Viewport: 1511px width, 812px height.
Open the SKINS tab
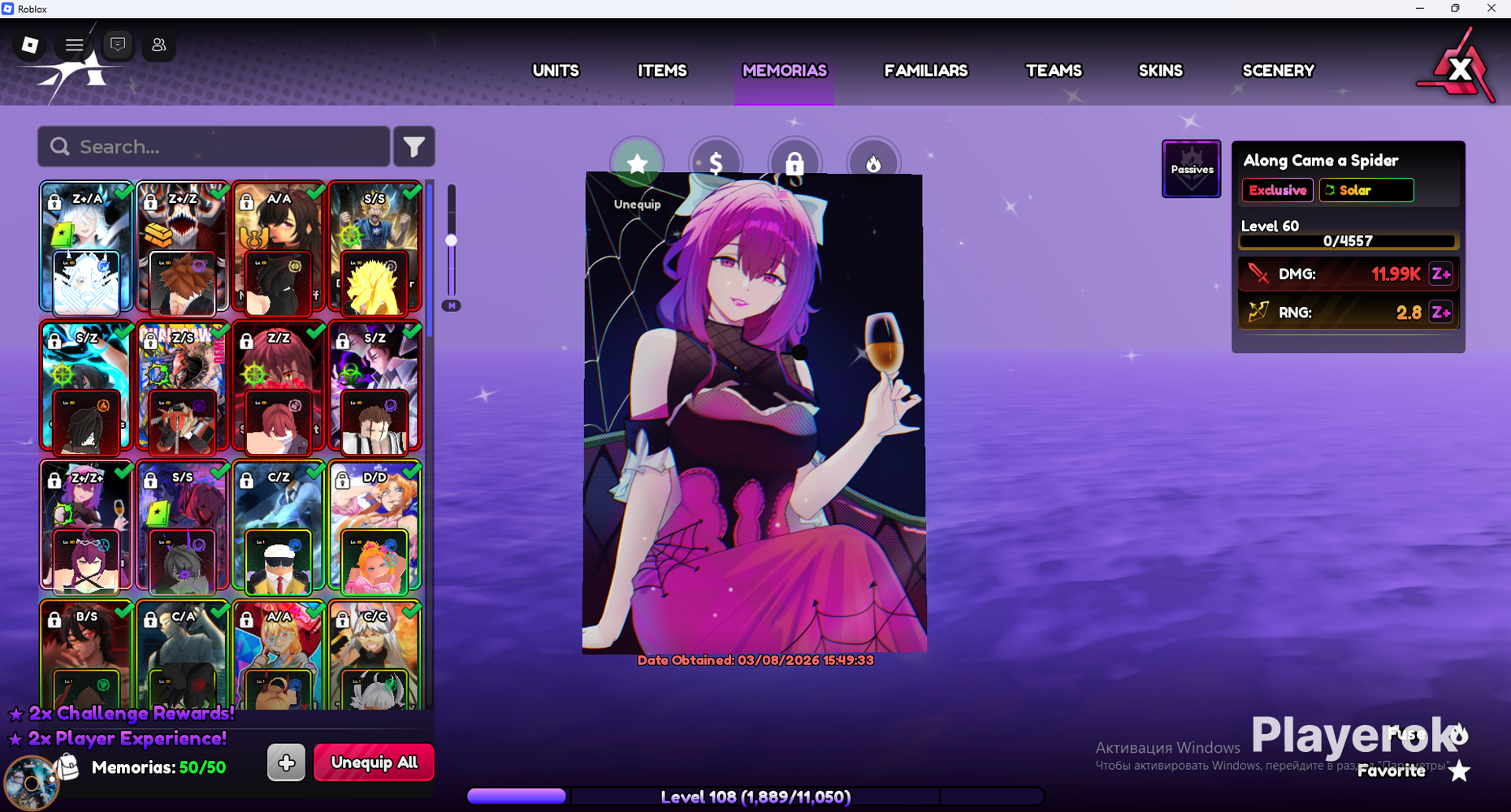point(1161,71)
